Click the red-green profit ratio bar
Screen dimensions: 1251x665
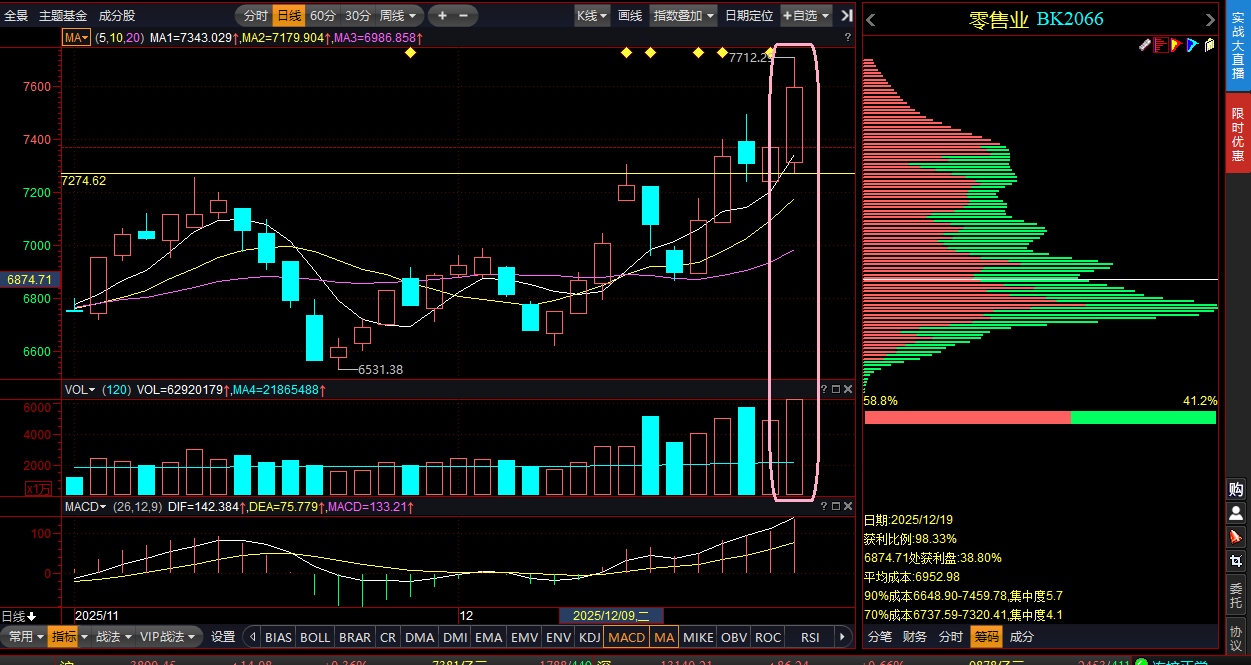(1040, 417)
